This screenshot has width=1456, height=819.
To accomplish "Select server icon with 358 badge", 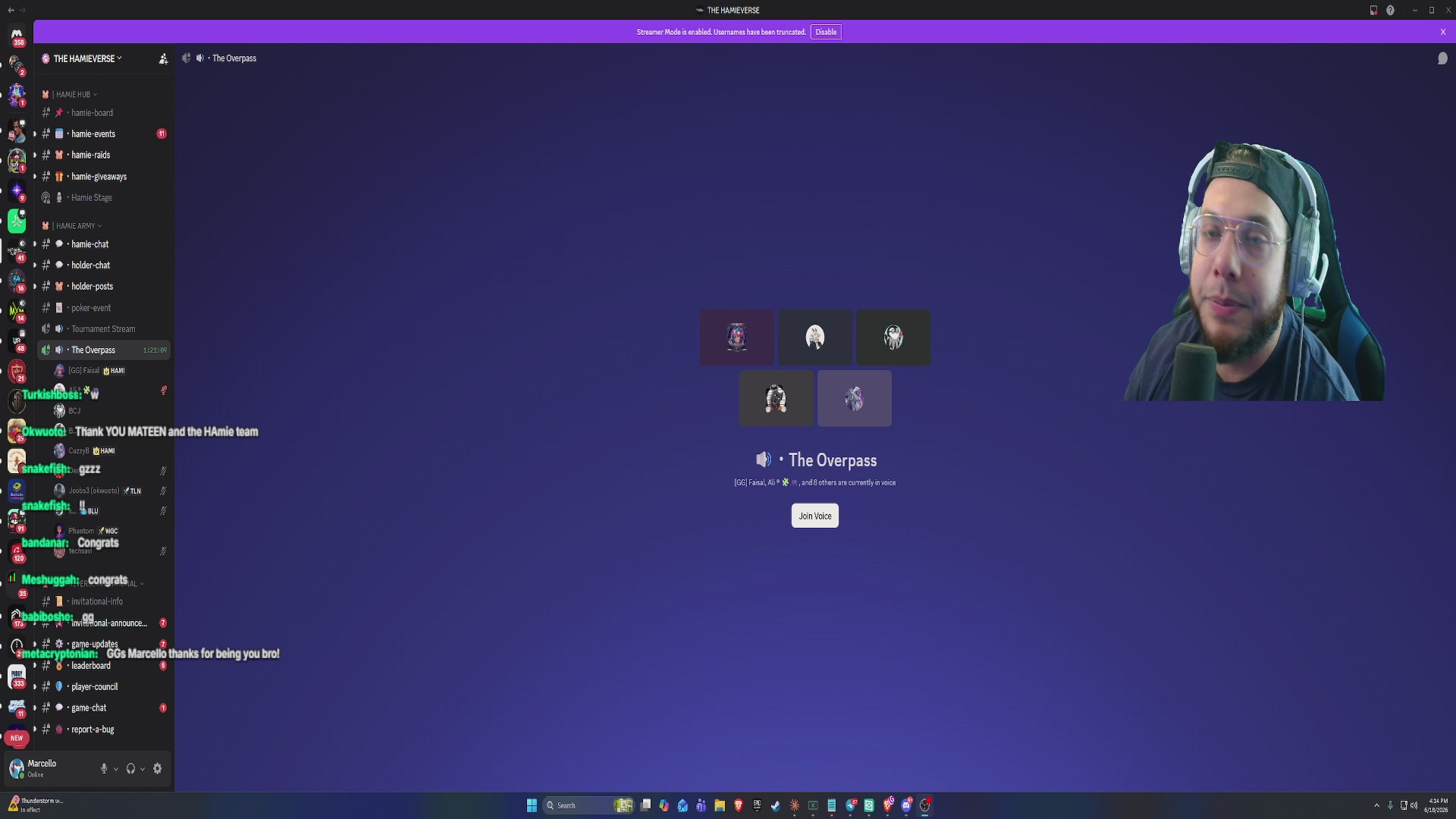I will [17, 35].
